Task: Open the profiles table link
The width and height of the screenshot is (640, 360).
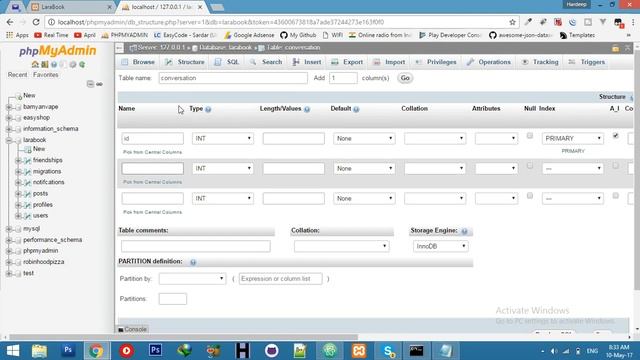Action: 42,205
